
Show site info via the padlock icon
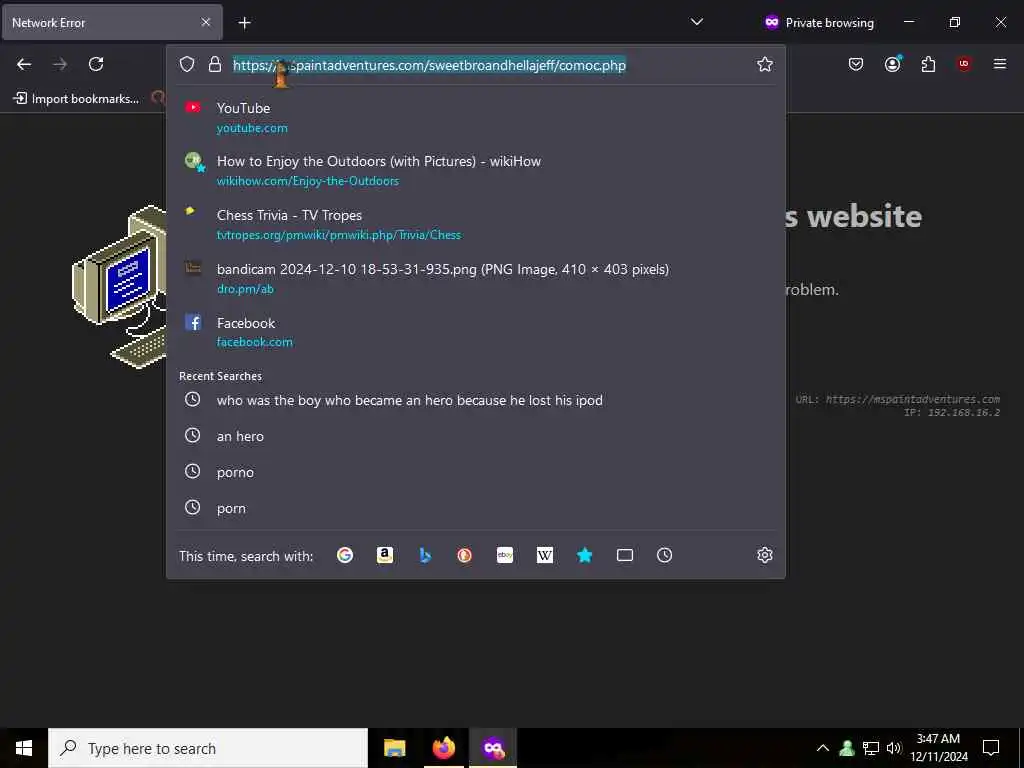click(215, 64)
